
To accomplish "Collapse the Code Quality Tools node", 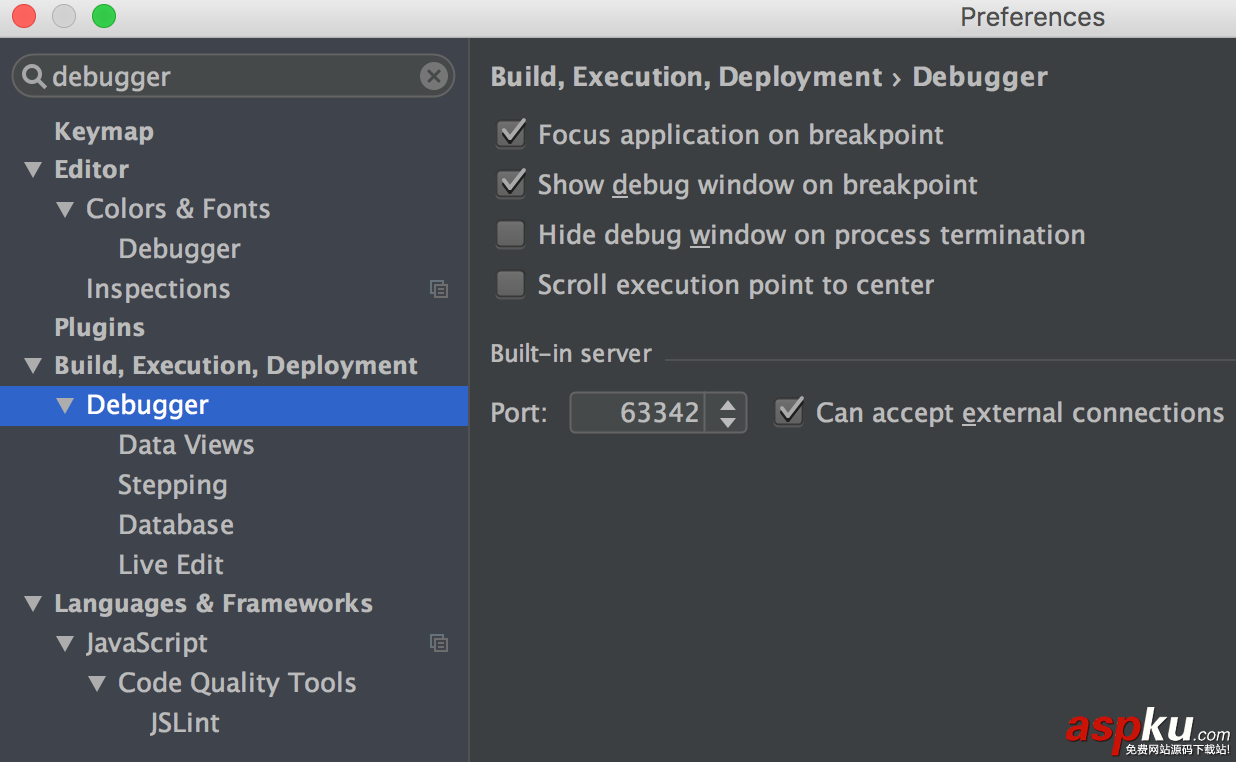I will [97, 684].
